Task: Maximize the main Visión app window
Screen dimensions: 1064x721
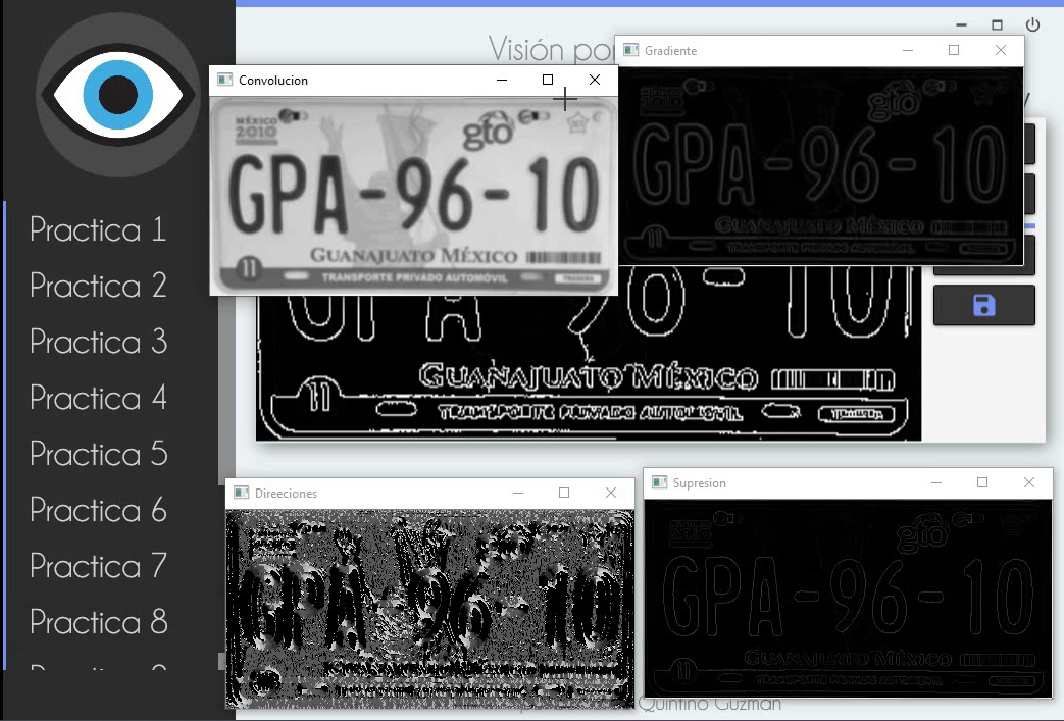Action: (997, 25)
